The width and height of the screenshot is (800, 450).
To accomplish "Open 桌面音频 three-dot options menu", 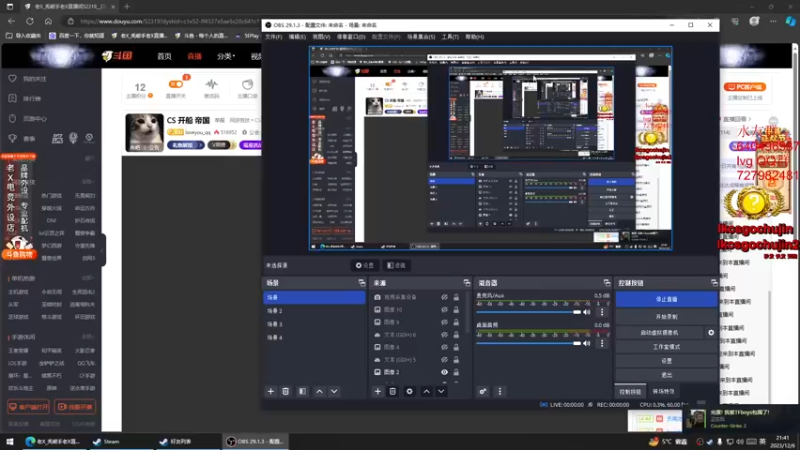I will (602, 343).
